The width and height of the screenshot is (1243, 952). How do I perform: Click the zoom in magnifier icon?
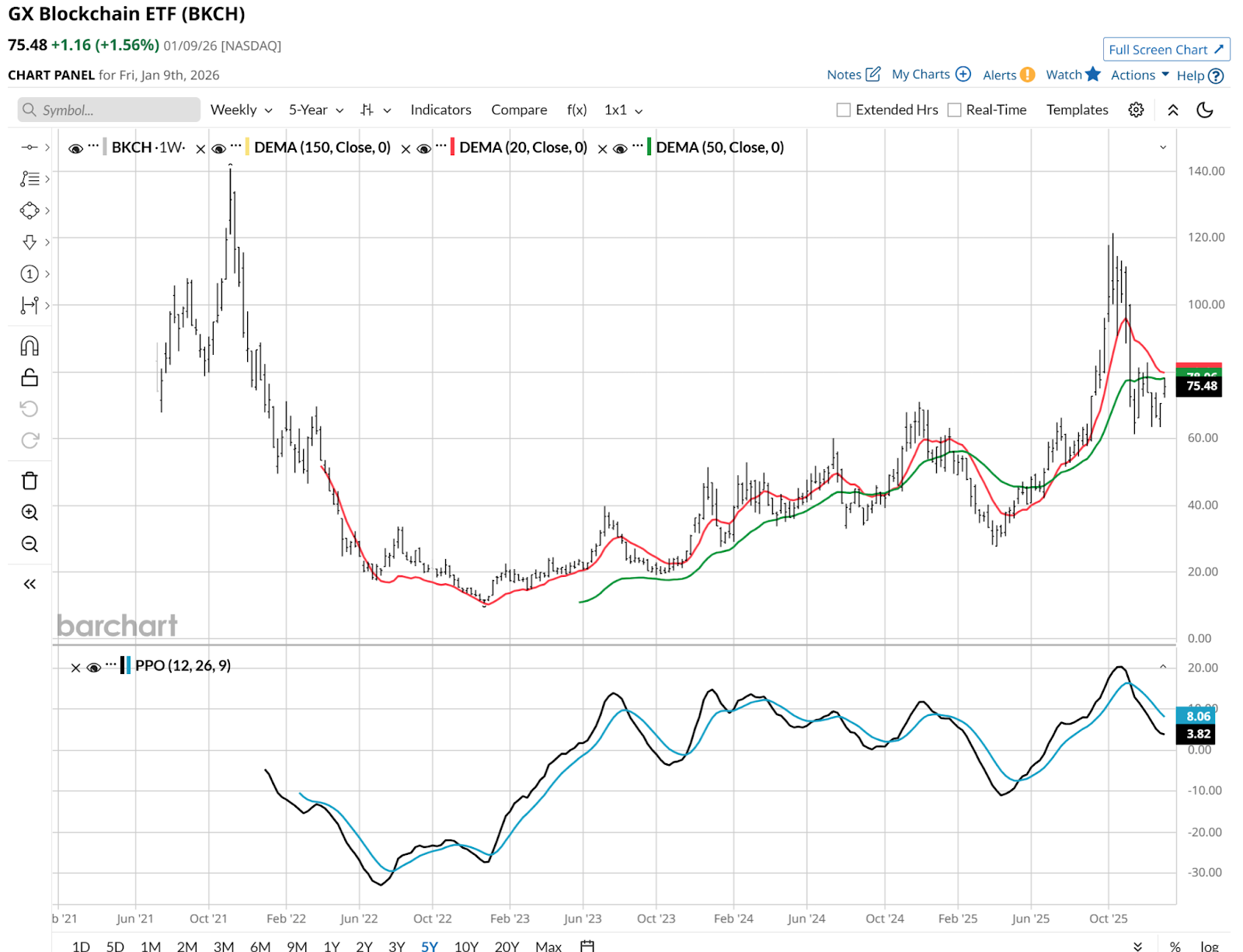(30, 512)
